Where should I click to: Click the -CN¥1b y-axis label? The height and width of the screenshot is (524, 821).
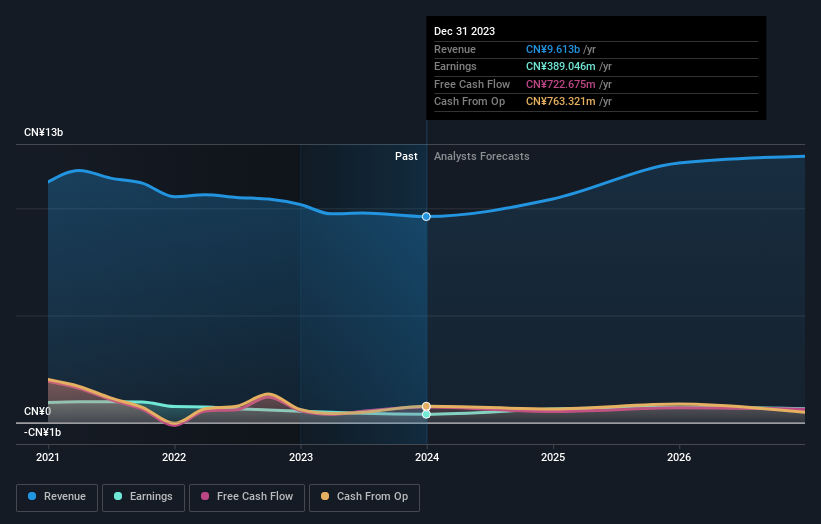click(42, 432)
